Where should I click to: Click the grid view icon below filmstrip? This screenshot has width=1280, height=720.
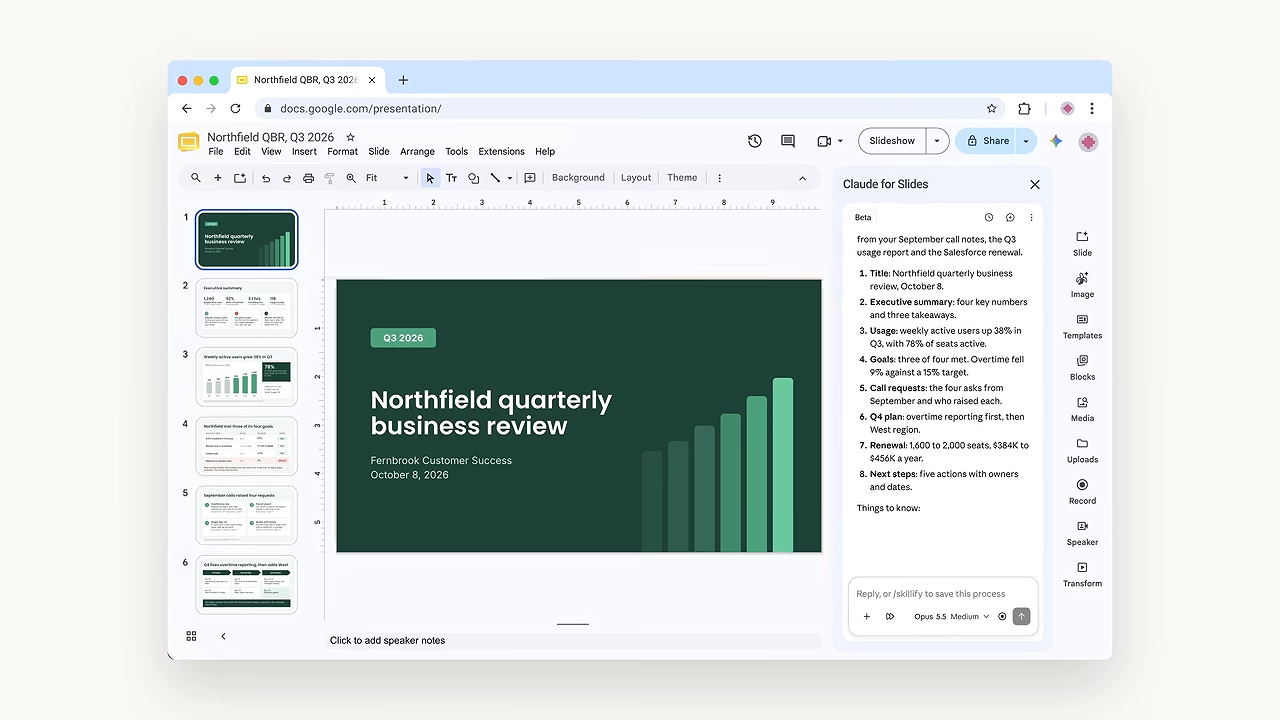191,636
